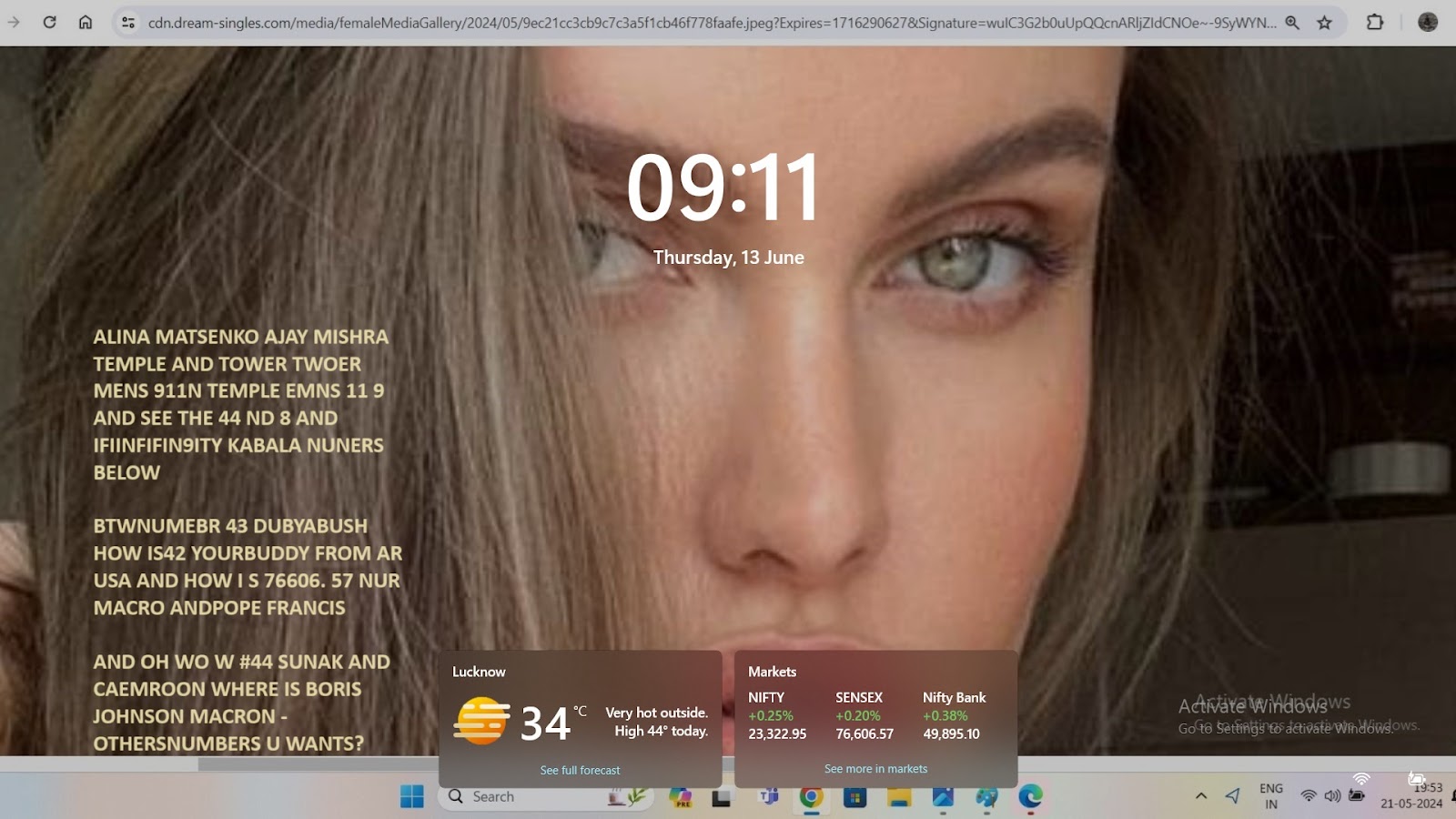
Task: Click the See more in markets link
Action: point(875,769)
